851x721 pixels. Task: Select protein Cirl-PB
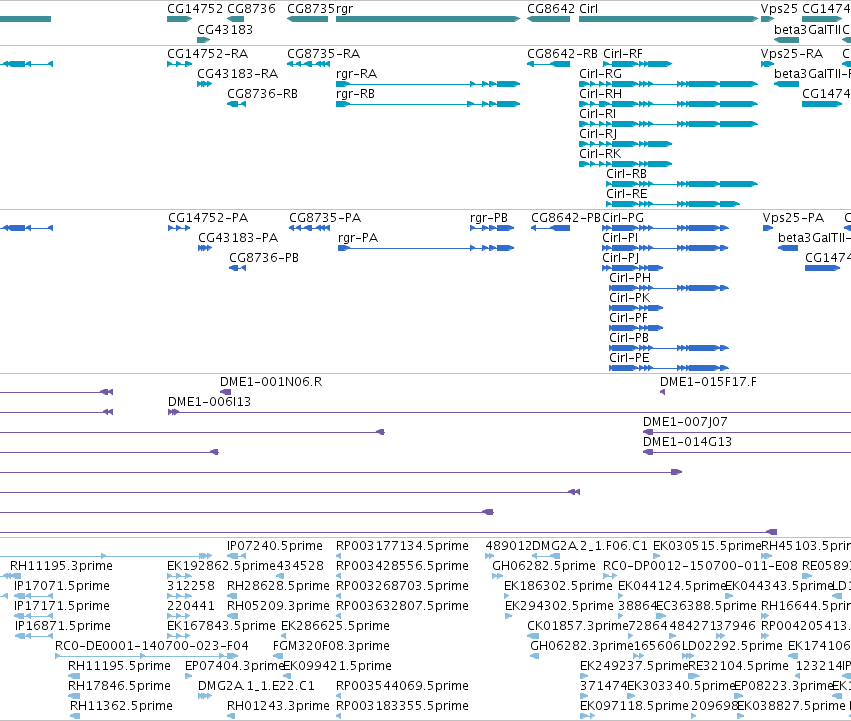click(669, 348)
